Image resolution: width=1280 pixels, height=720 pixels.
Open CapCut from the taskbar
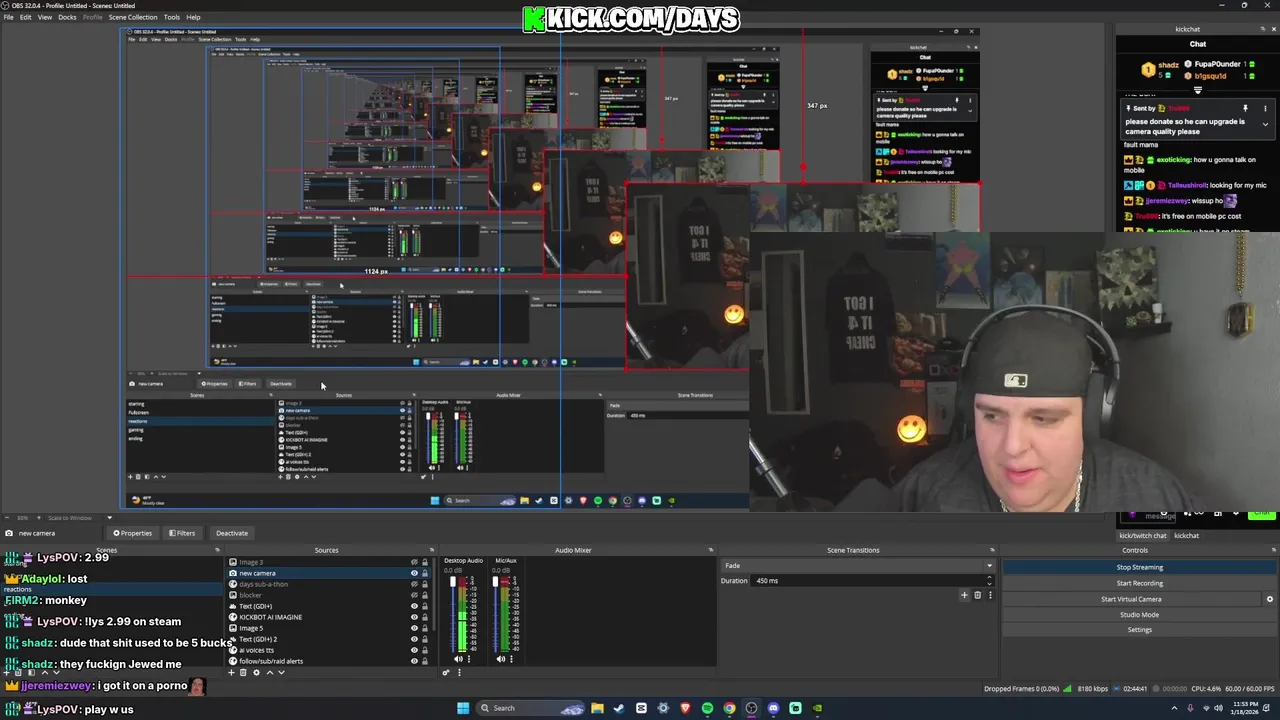641,708
